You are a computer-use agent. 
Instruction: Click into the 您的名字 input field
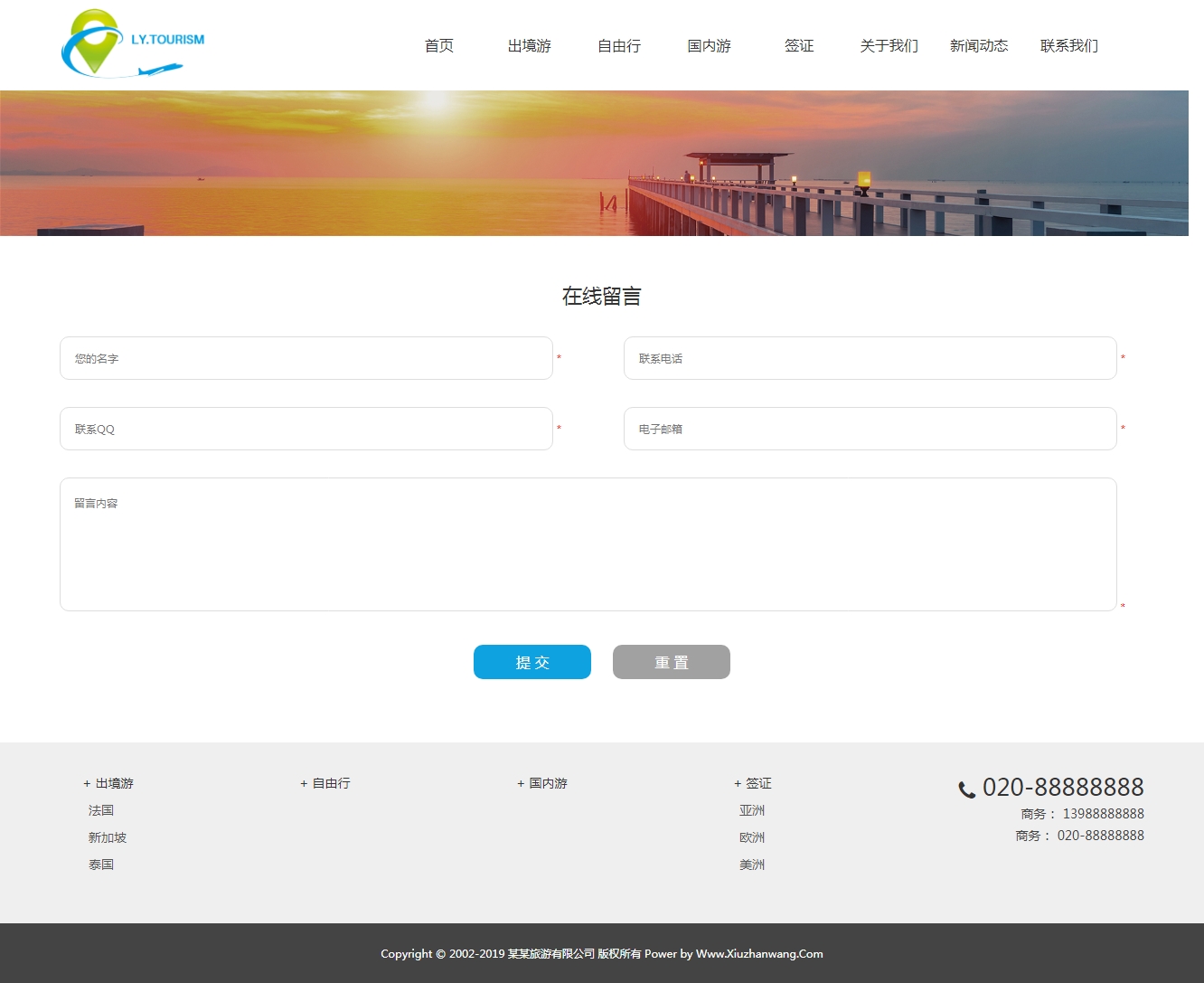[306, 358]
